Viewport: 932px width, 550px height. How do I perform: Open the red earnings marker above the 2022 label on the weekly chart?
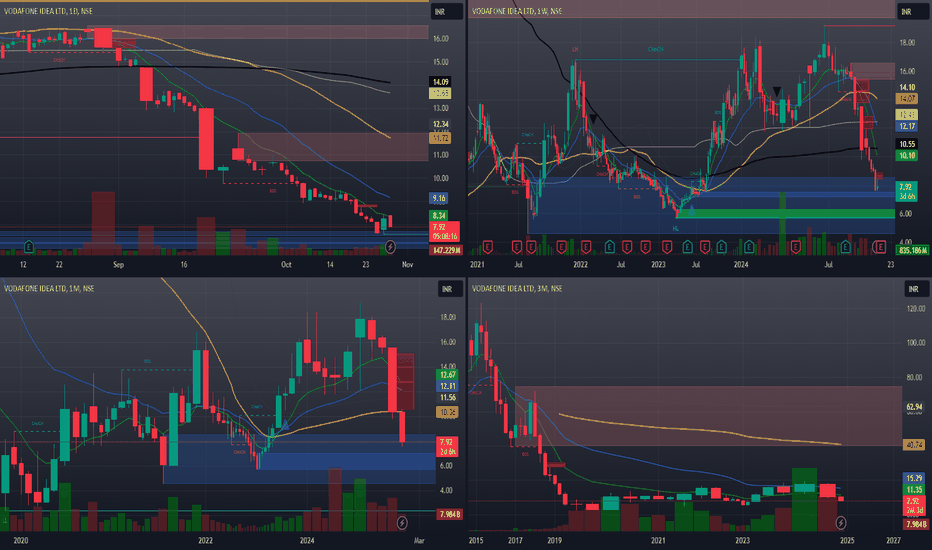[x=586, y=246]
